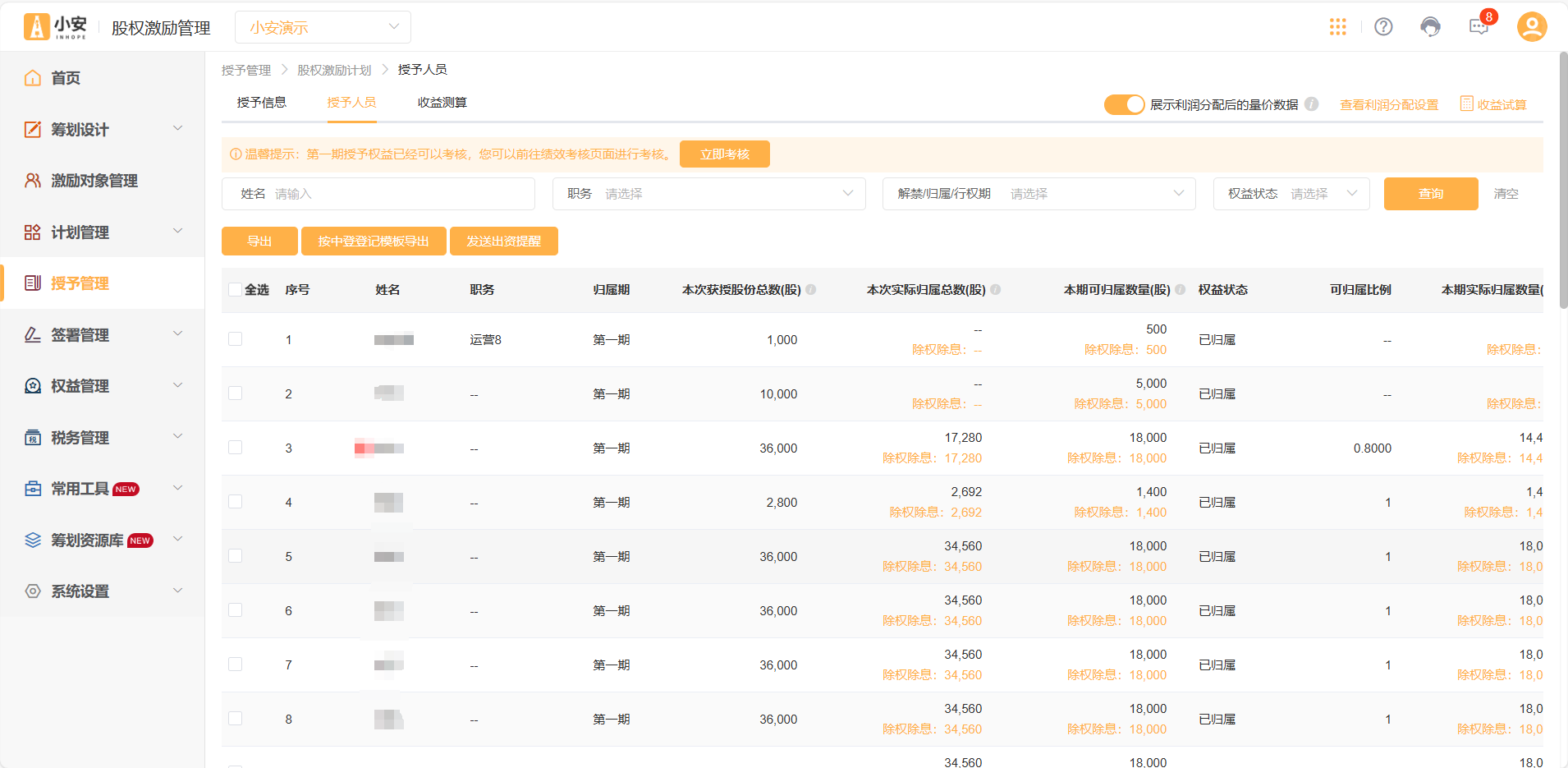Open the 解禁/归属/行权期 dropdown
This screenshot has height=768, width=1568.
pyautogui.click(x=1039, y=194)
